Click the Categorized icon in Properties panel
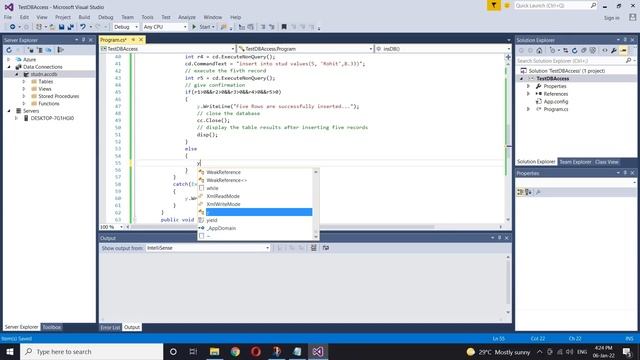Screen dimensions: 640x360 coord(520,192)
